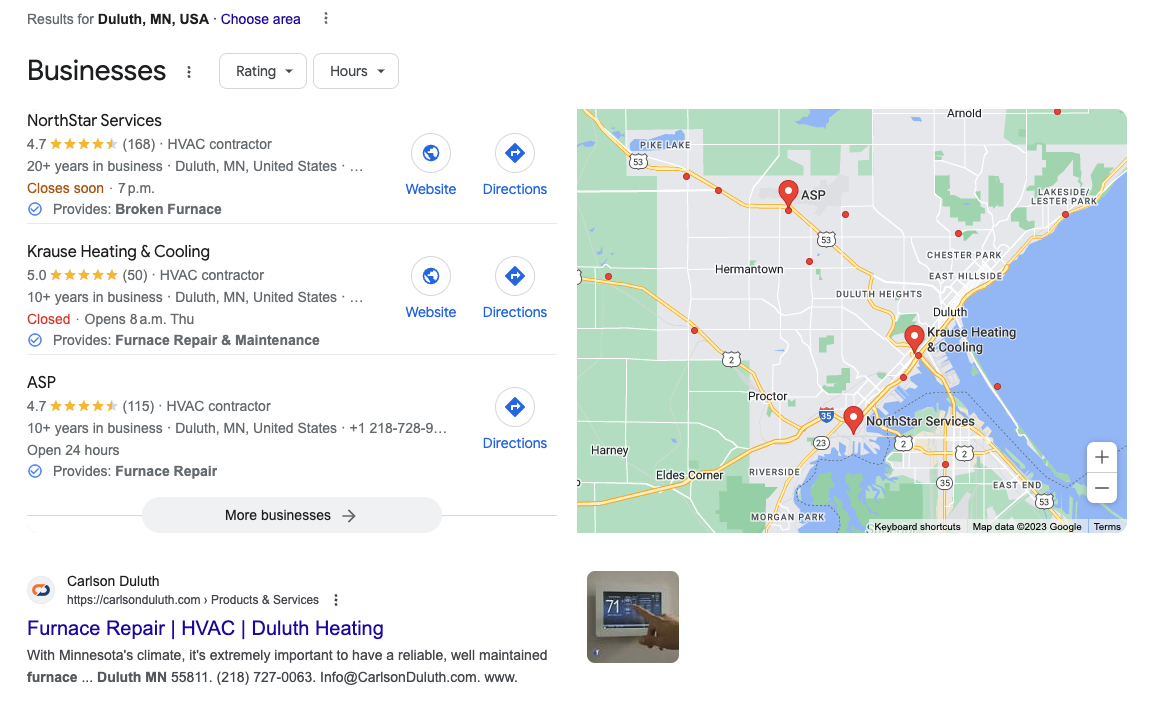Image resolution: width=1169 pixels, height=714 pixels.
Task: Open the three-dot menu beside Businesses heading
Action: pyautogui.click(x=189, y=72)
